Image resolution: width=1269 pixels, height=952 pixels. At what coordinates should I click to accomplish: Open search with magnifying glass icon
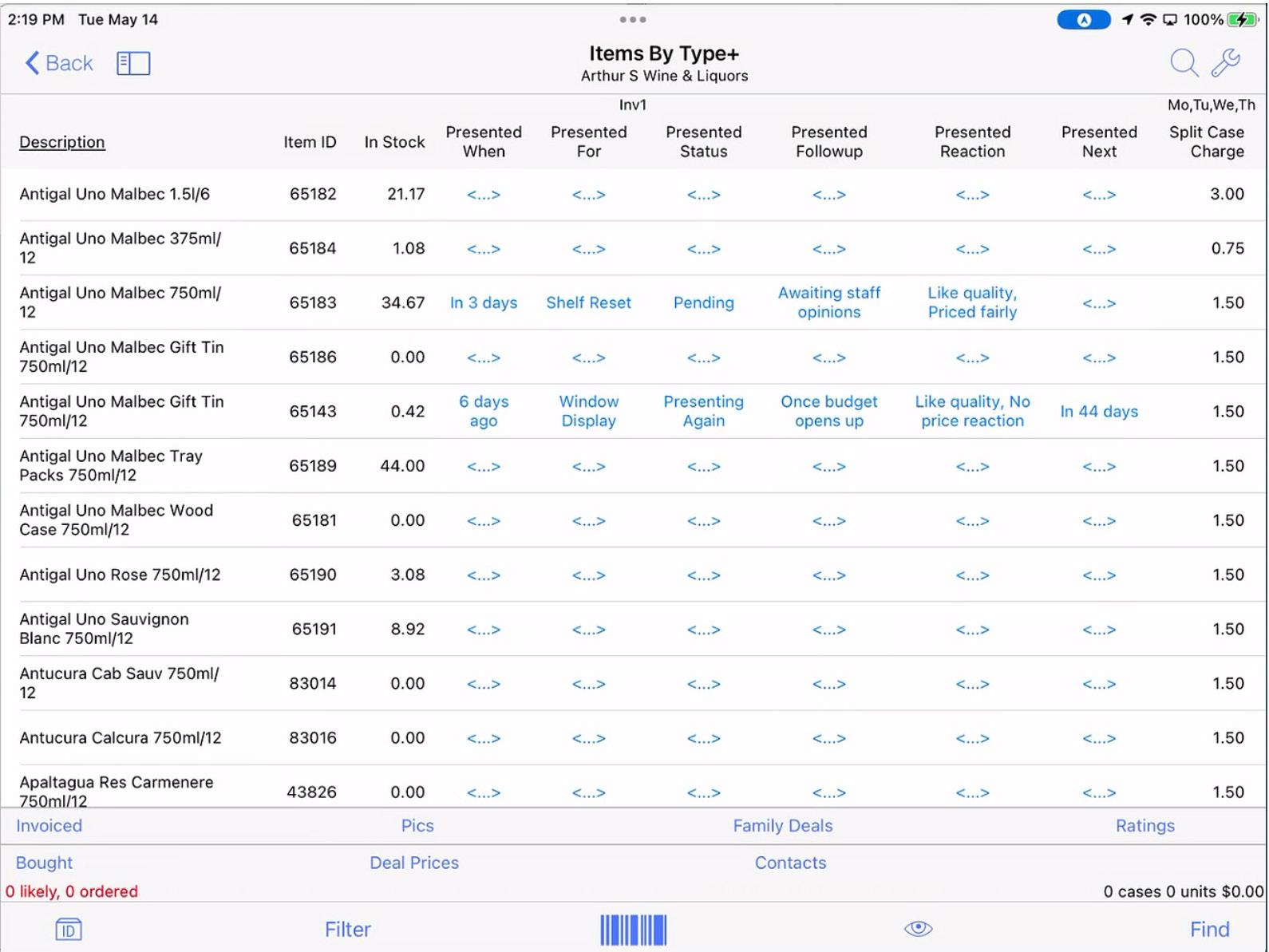click(x=1184, y=62)
